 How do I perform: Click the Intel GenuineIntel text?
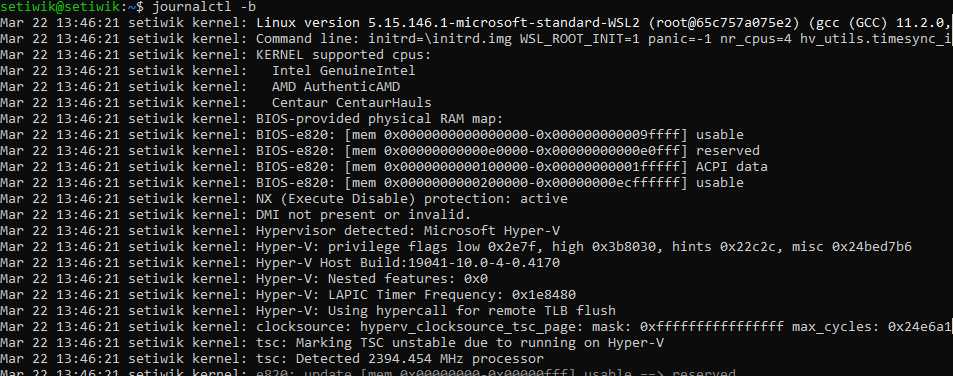point(343,71)
